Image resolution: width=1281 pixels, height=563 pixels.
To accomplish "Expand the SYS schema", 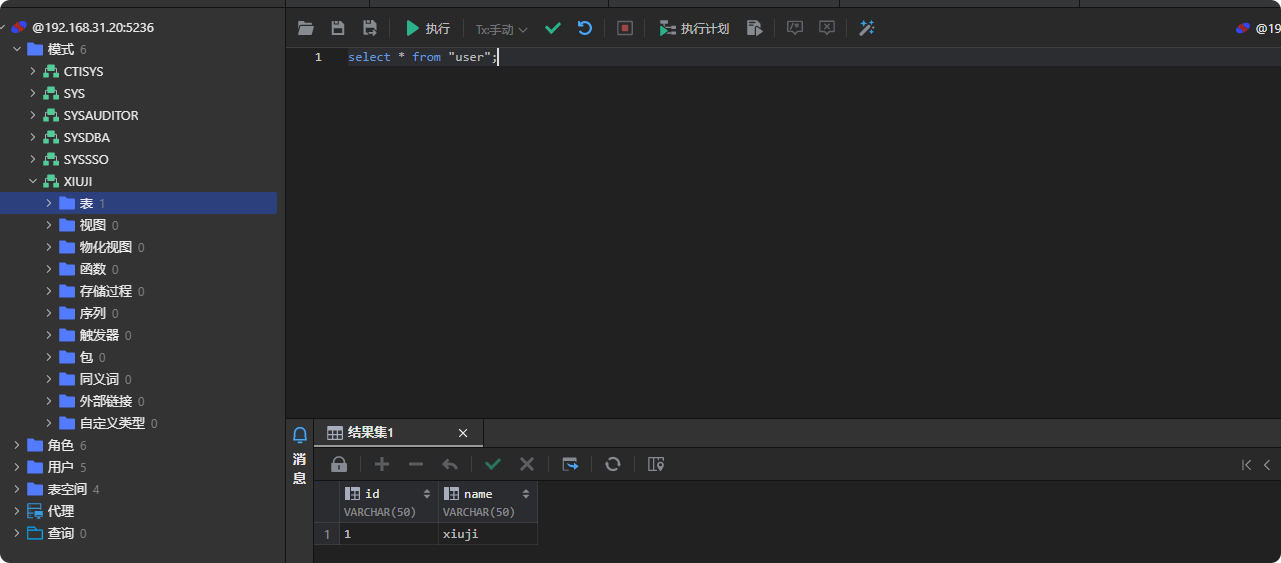I will [33, 93].
